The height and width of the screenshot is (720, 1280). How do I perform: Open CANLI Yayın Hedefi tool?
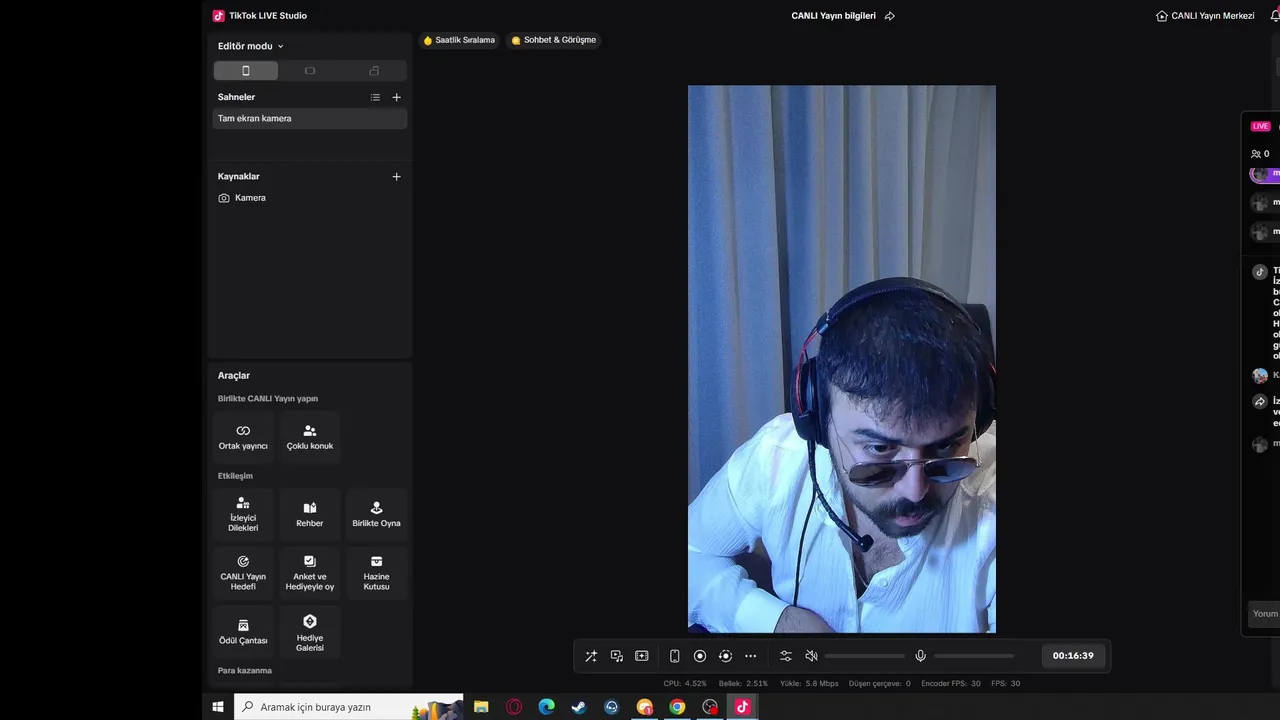243,572
